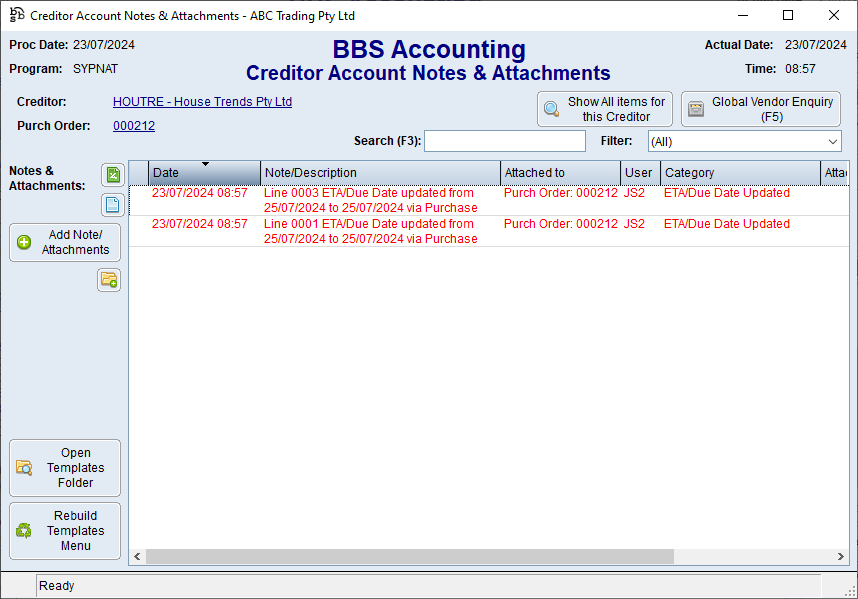
Task: Click the Add Note/Attachments button
Action: (65, 243)
